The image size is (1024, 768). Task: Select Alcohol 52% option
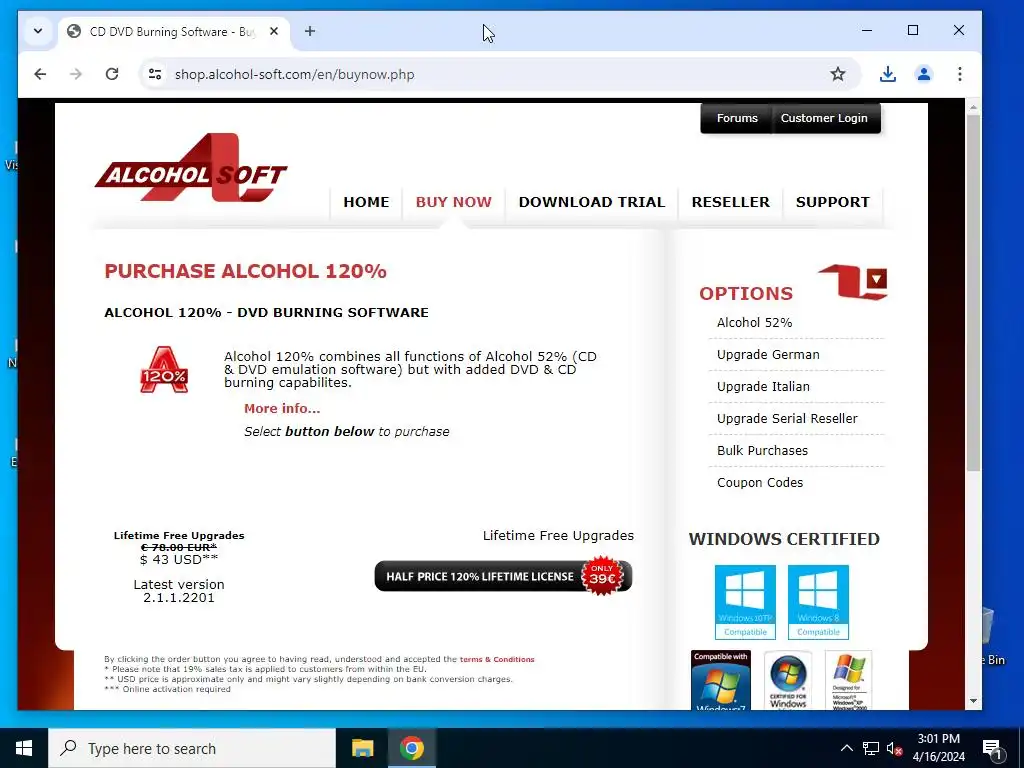(754, 323)
